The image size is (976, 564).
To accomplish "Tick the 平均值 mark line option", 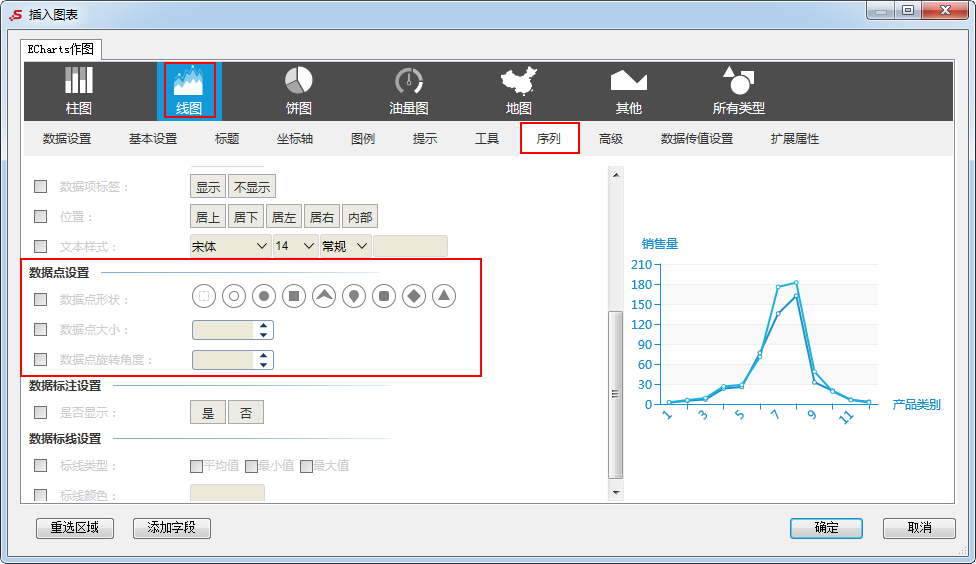I will point(197,466).
